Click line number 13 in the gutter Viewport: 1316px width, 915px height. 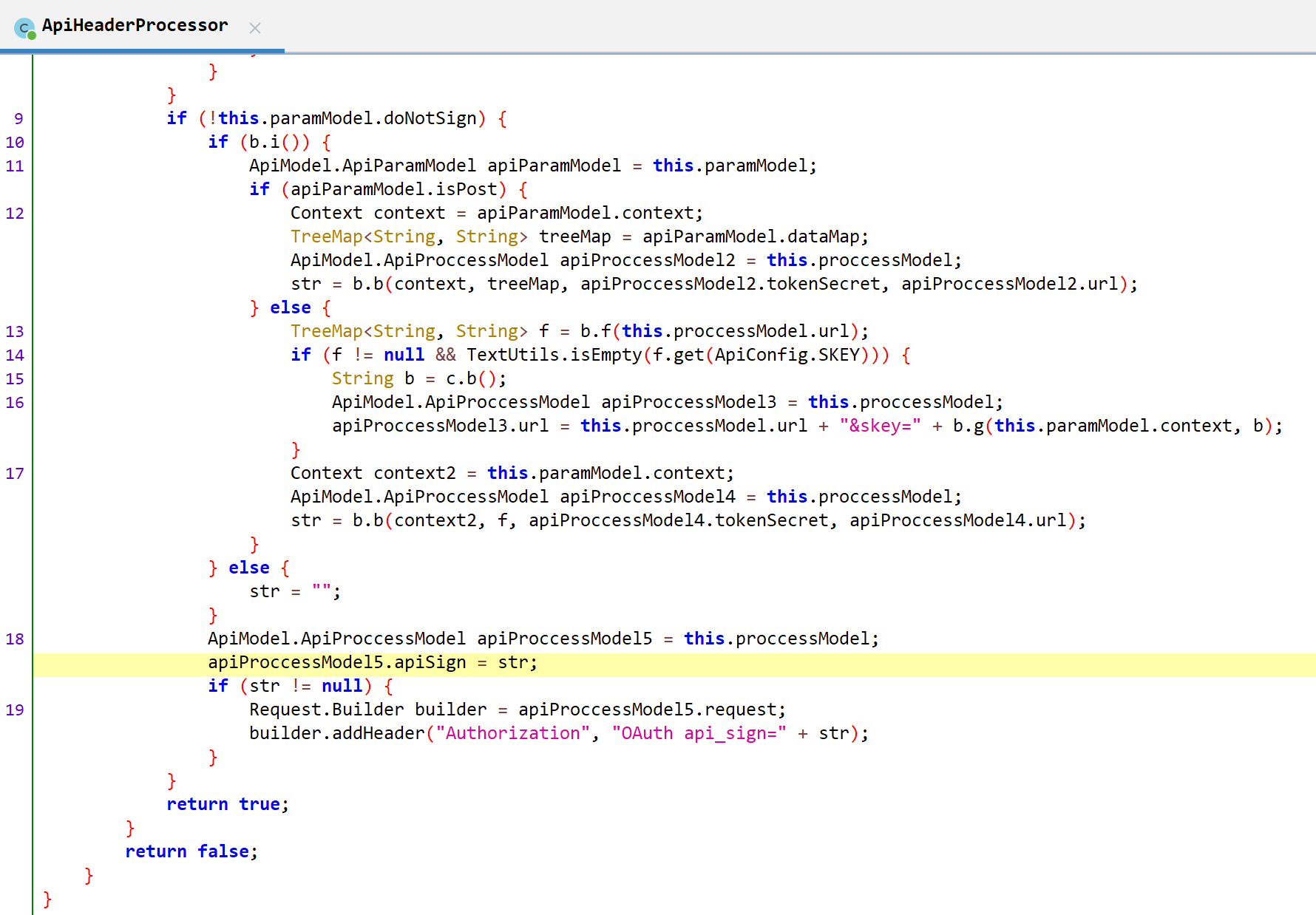click(x=15, y=332)
